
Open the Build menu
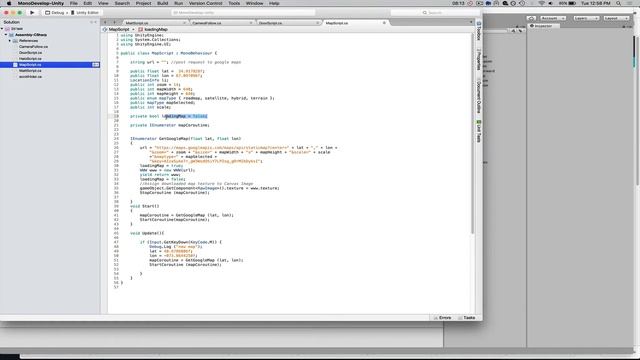pyautogui.click(x=162, y=3)
